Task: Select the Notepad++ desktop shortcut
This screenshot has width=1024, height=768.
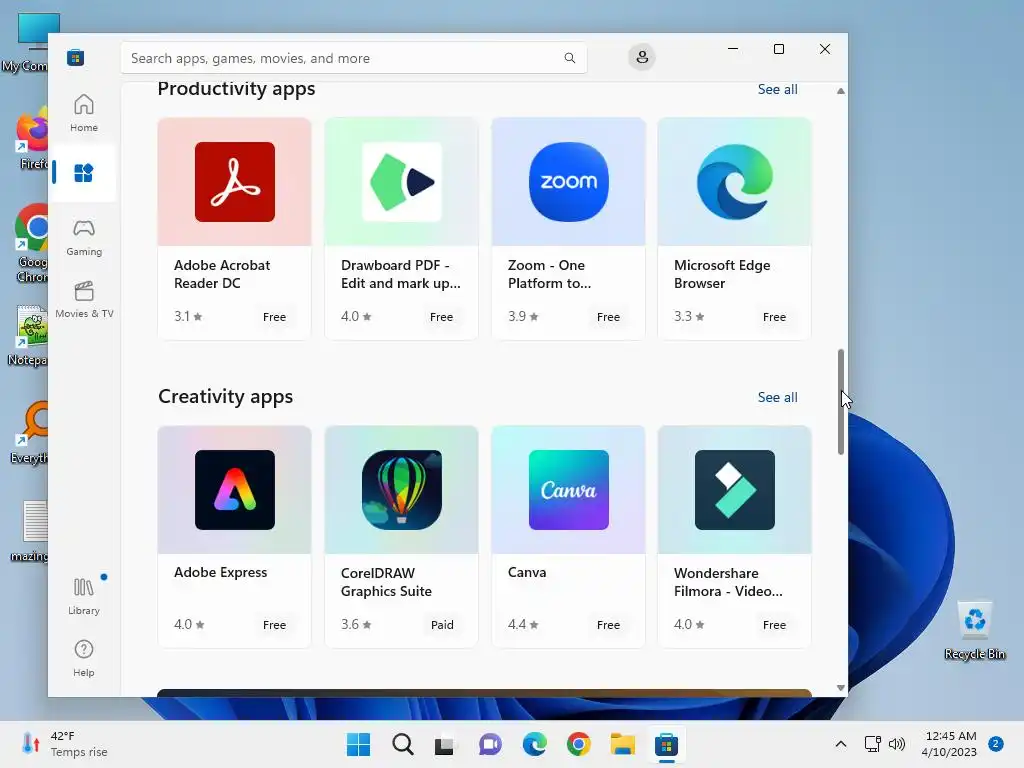Action: coord(29,336)
